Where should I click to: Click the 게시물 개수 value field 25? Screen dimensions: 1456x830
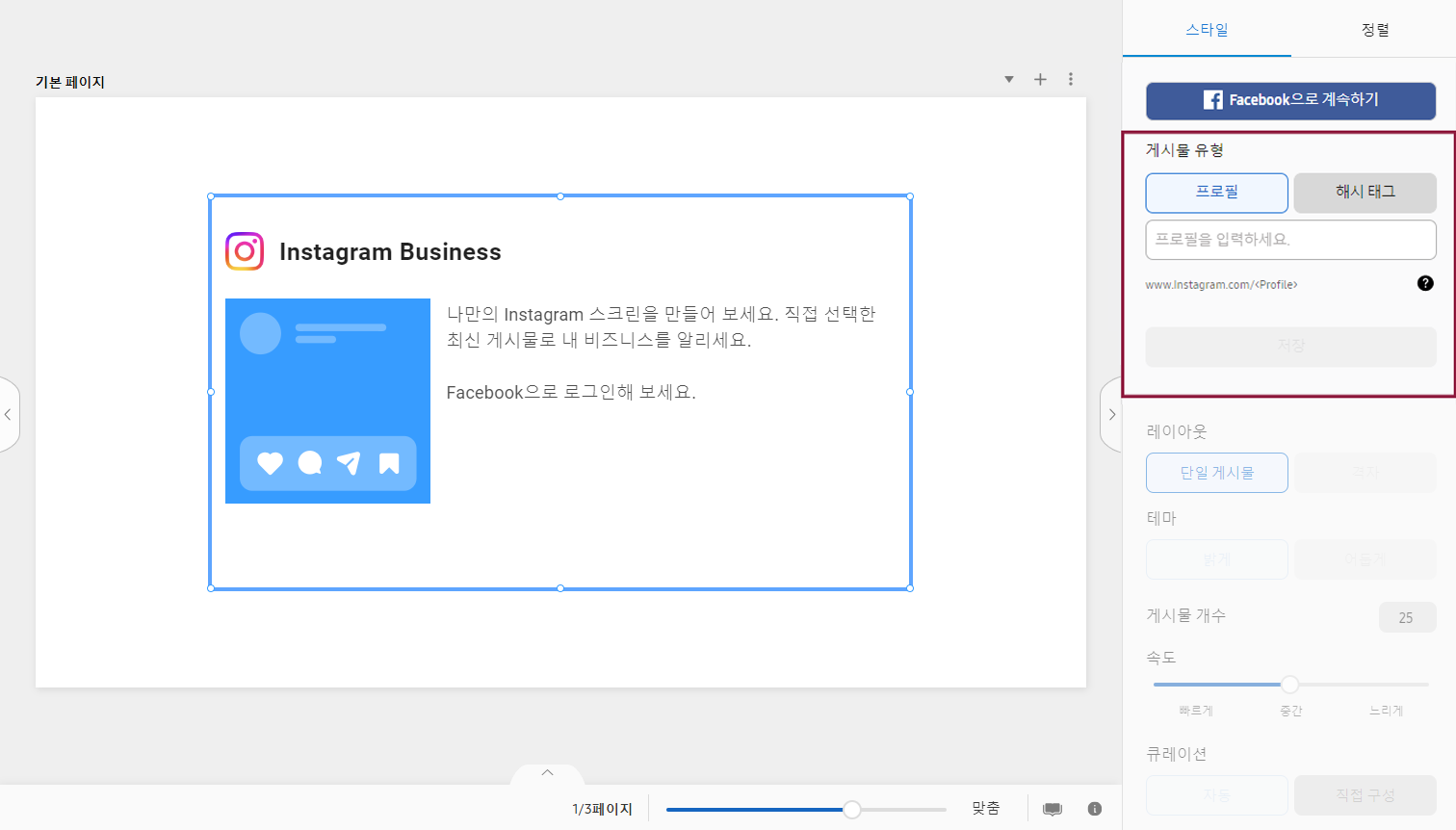click(1407, 617)
